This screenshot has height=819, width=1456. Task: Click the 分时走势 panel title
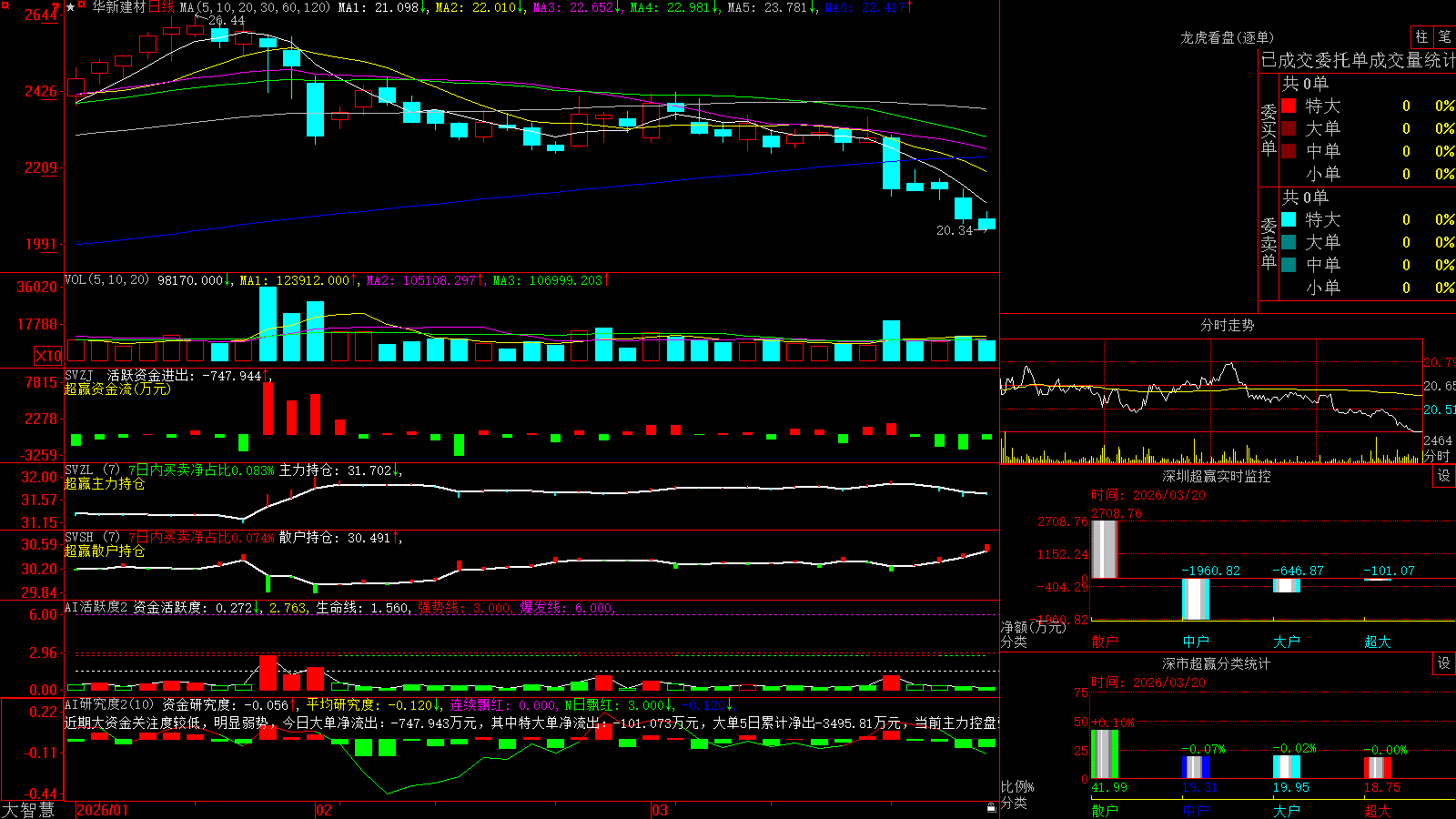(x=1227, y=325)
